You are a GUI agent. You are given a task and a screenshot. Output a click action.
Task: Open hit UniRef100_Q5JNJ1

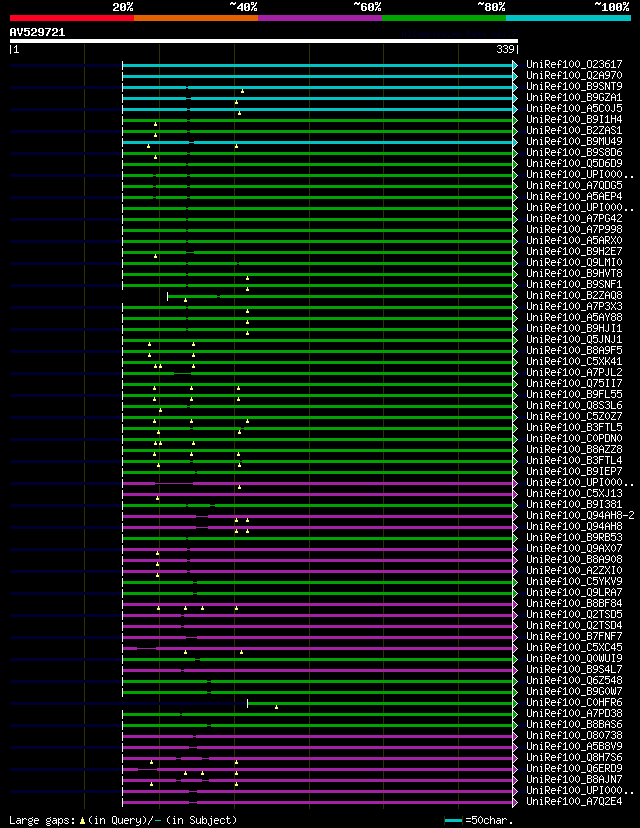(x=575, y=339)
